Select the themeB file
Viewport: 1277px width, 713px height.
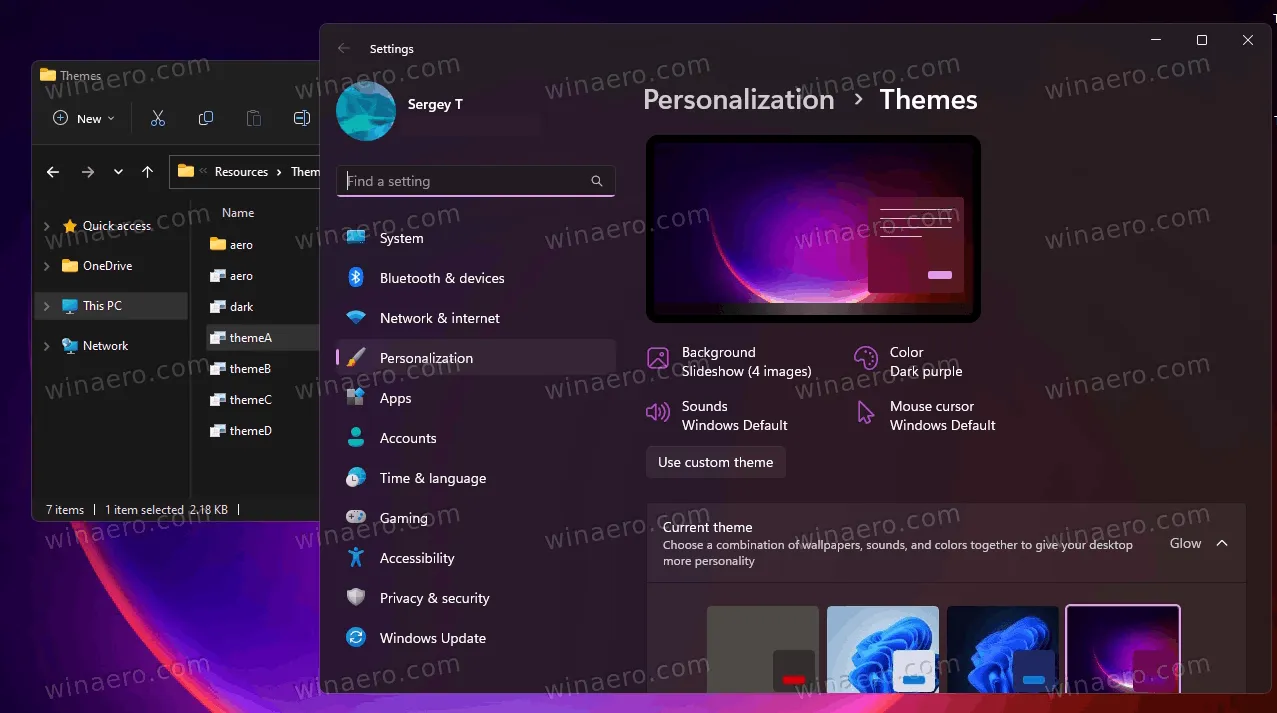(241, 369)
